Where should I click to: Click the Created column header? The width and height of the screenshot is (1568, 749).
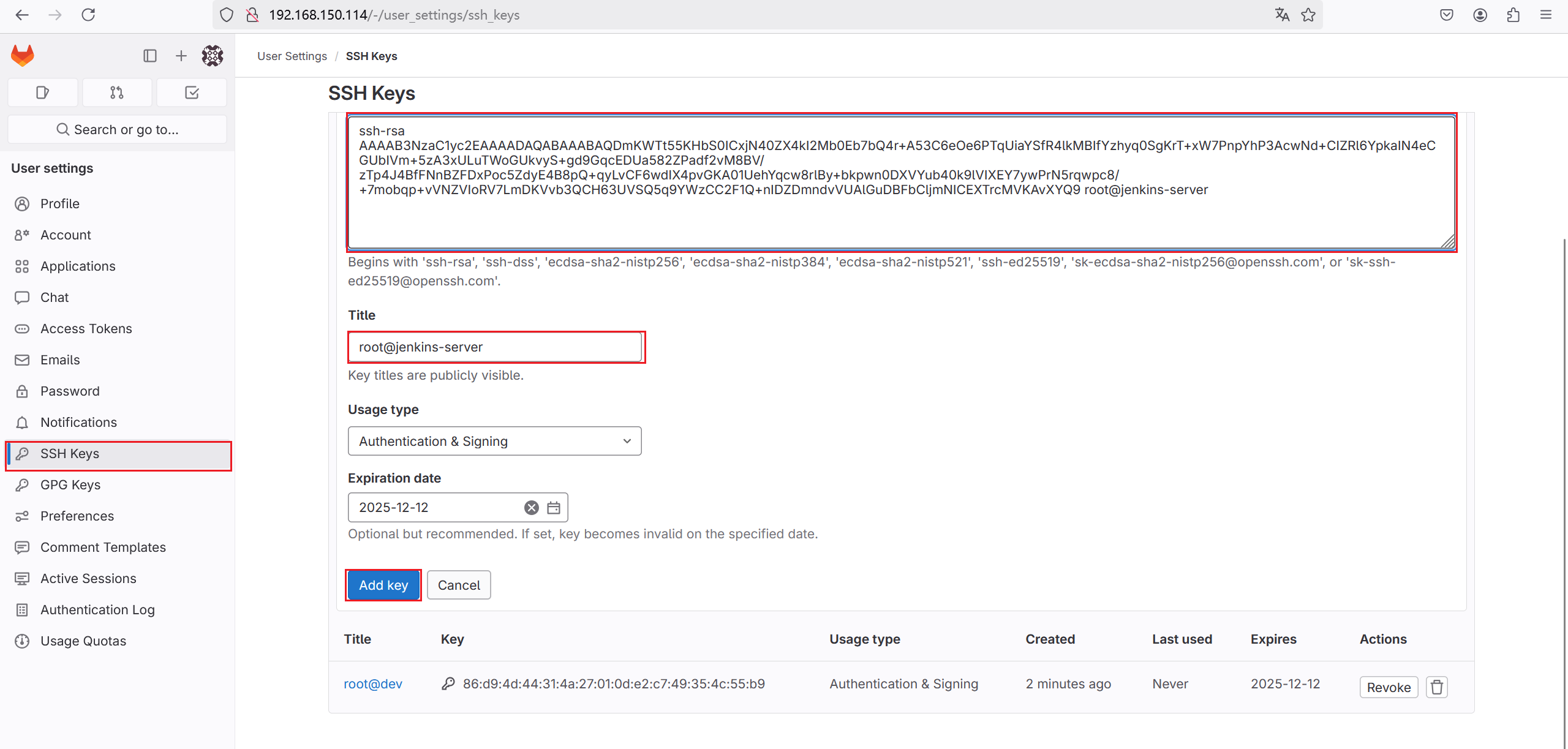point(1050,639)
